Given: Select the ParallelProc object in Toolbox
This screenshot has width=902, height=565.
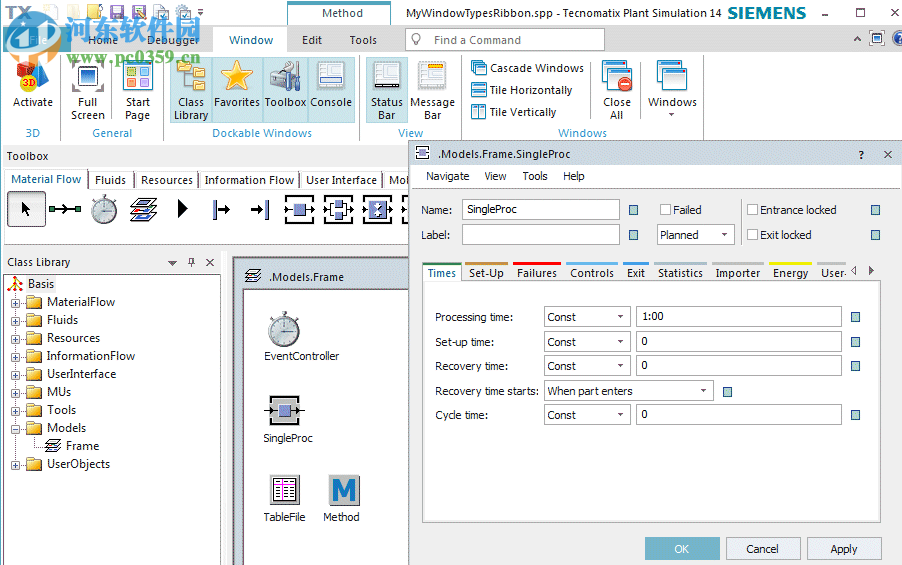Looking at the screenshot, I should (338, 209).
